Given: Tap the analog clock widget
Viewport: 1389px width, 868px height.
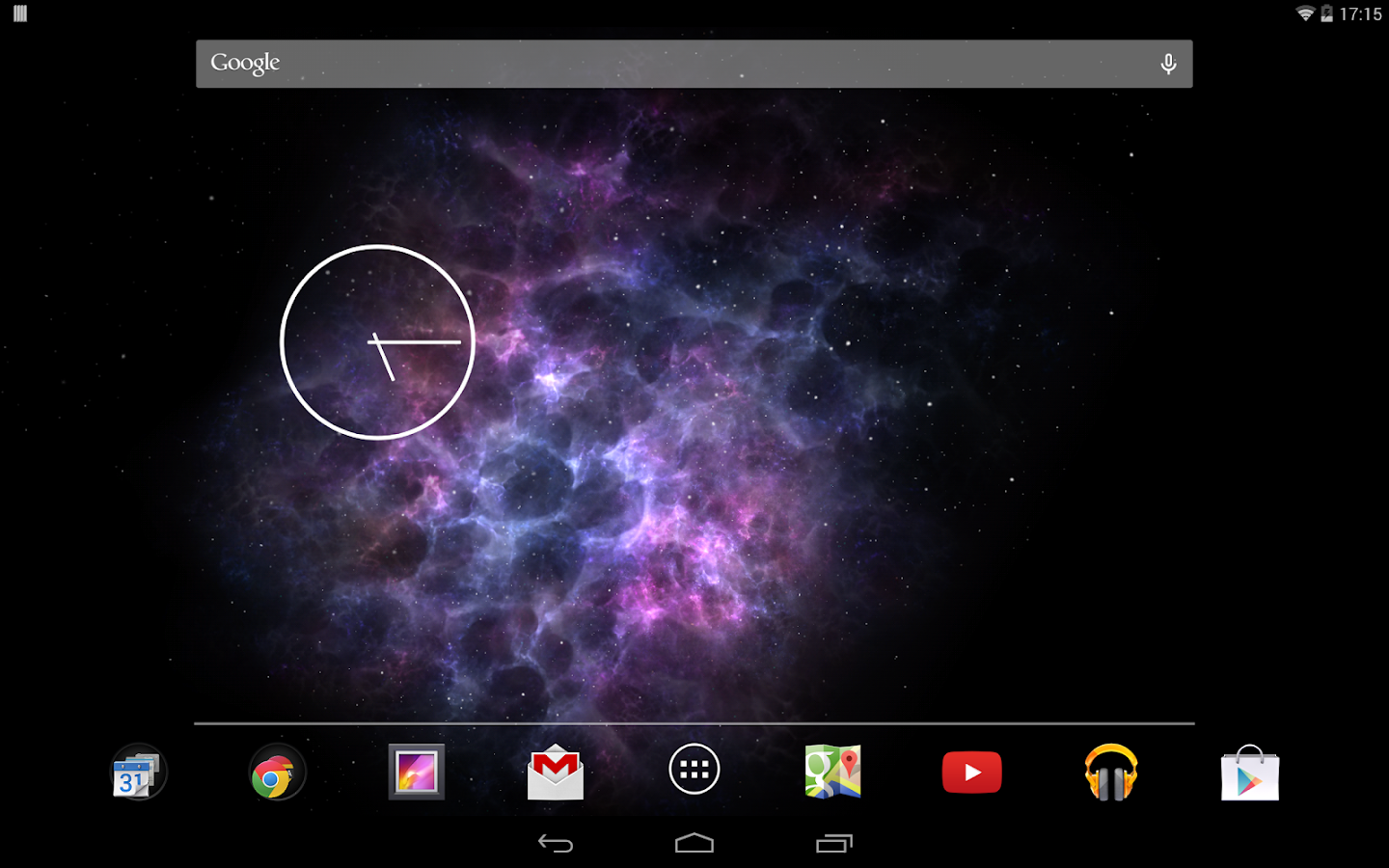Looking at the screenshot, I should pyautogui.click(x=377, y=341).
